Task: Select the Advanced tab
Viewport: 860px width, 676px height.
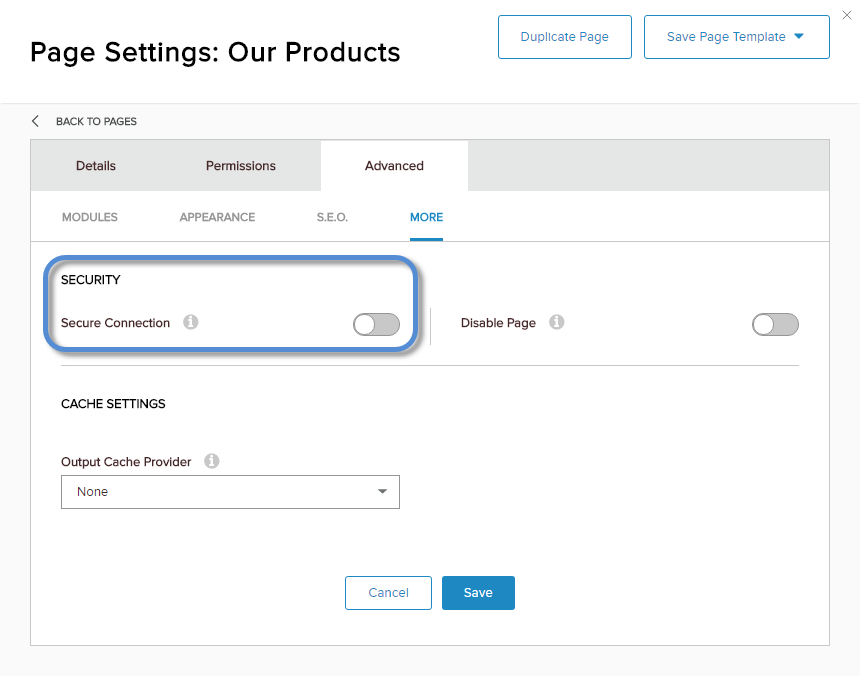Action: pyautogui.click(x=394, y=166)
